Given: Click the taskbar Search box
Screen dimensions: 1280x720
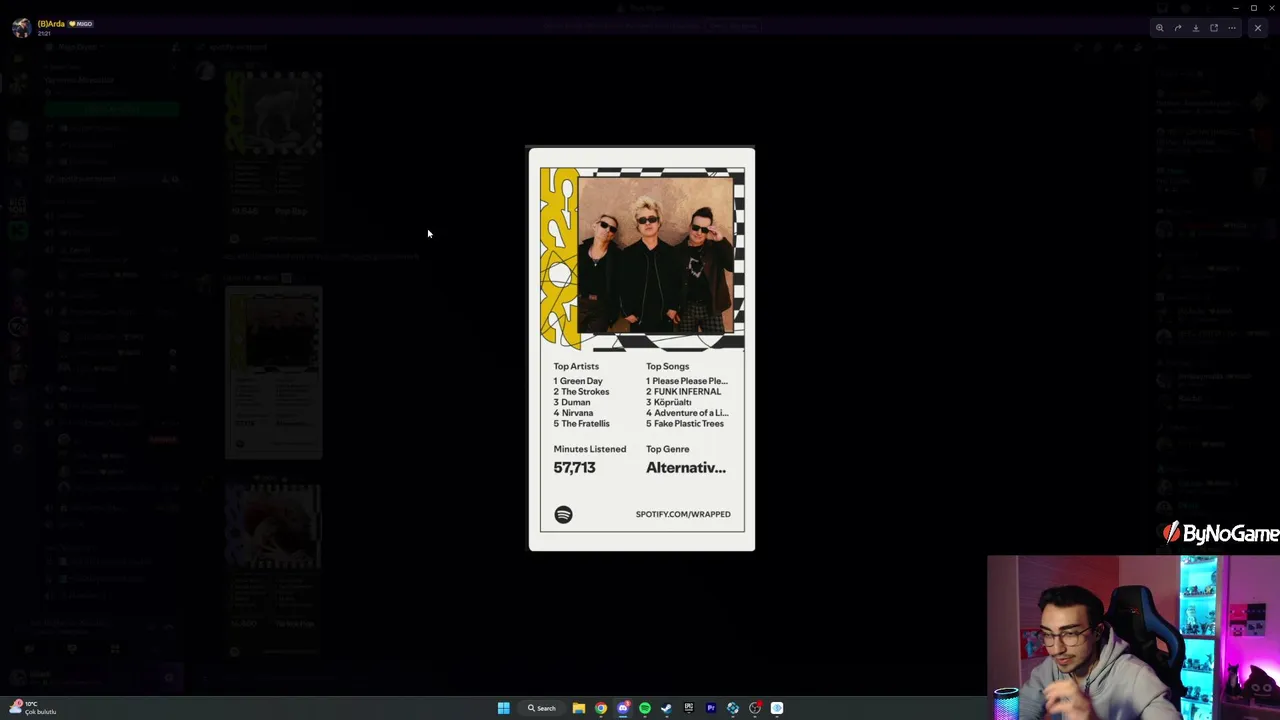Looking at the screenshot, I should pos(542,708).
